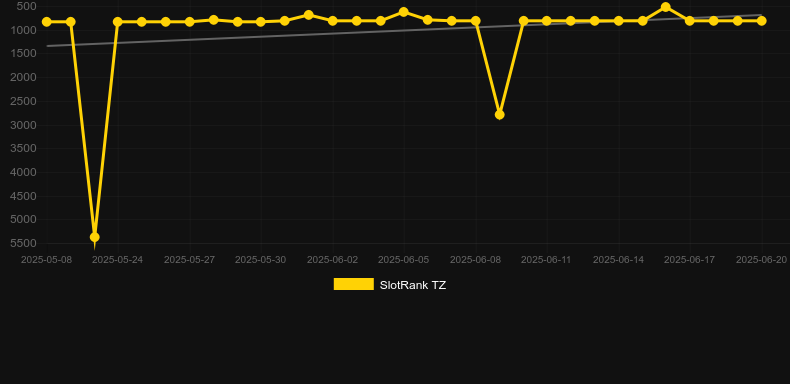Click the last data point at 2025-06-20

pos(761,21)
